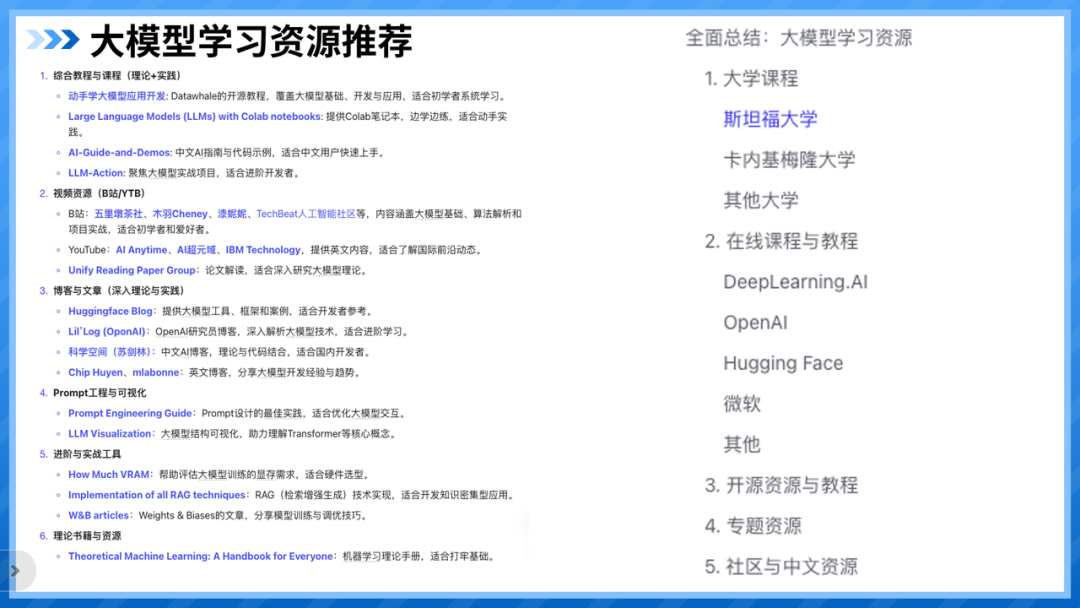Image resolution: width=1080 pixels, height=608 pixels.
Task: Select 微软 outline entry
Action: pos(742,403)
